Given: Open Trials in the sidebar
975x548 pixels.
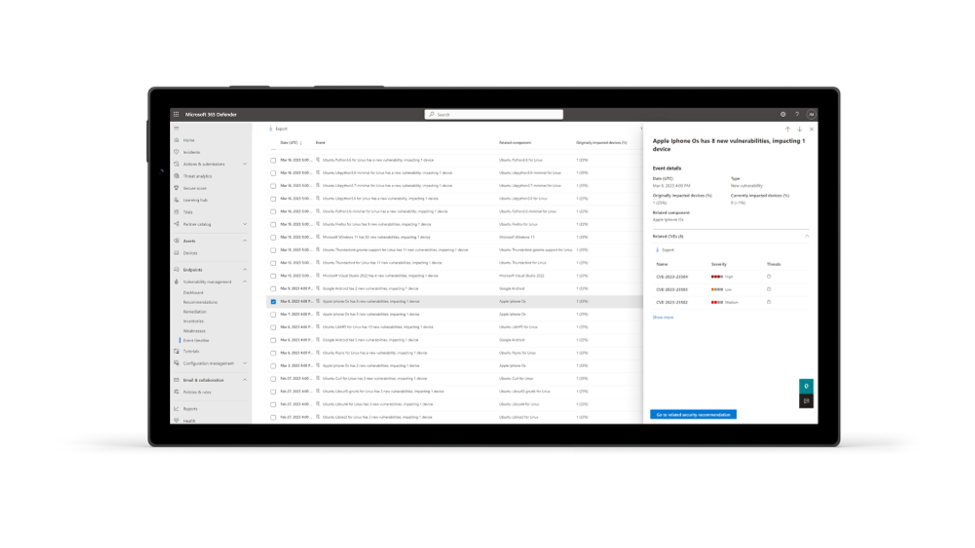Looking at the screenshot, I should [x=188, y=212].
